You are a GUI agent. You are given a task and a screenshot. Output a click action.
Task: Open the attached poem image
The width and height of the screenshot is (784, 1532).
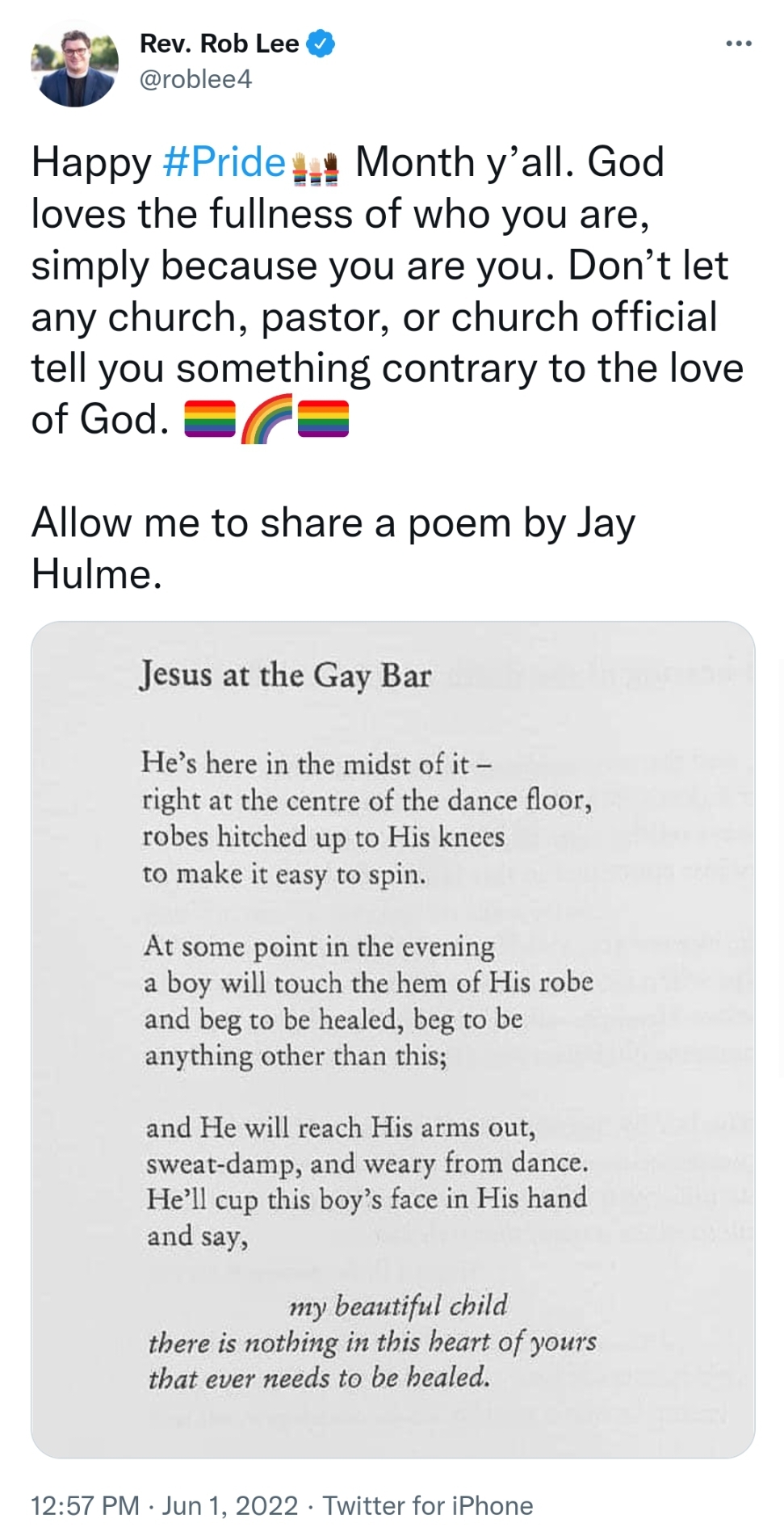(x=392, y=1039)
